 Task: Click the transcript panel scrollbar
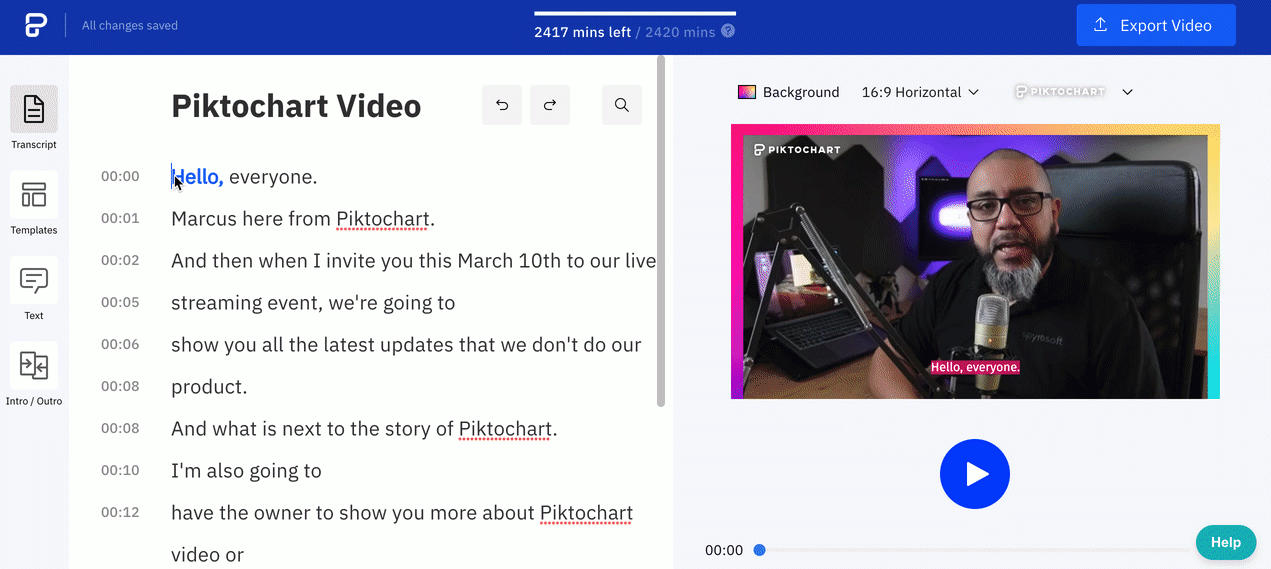[660, 231]
